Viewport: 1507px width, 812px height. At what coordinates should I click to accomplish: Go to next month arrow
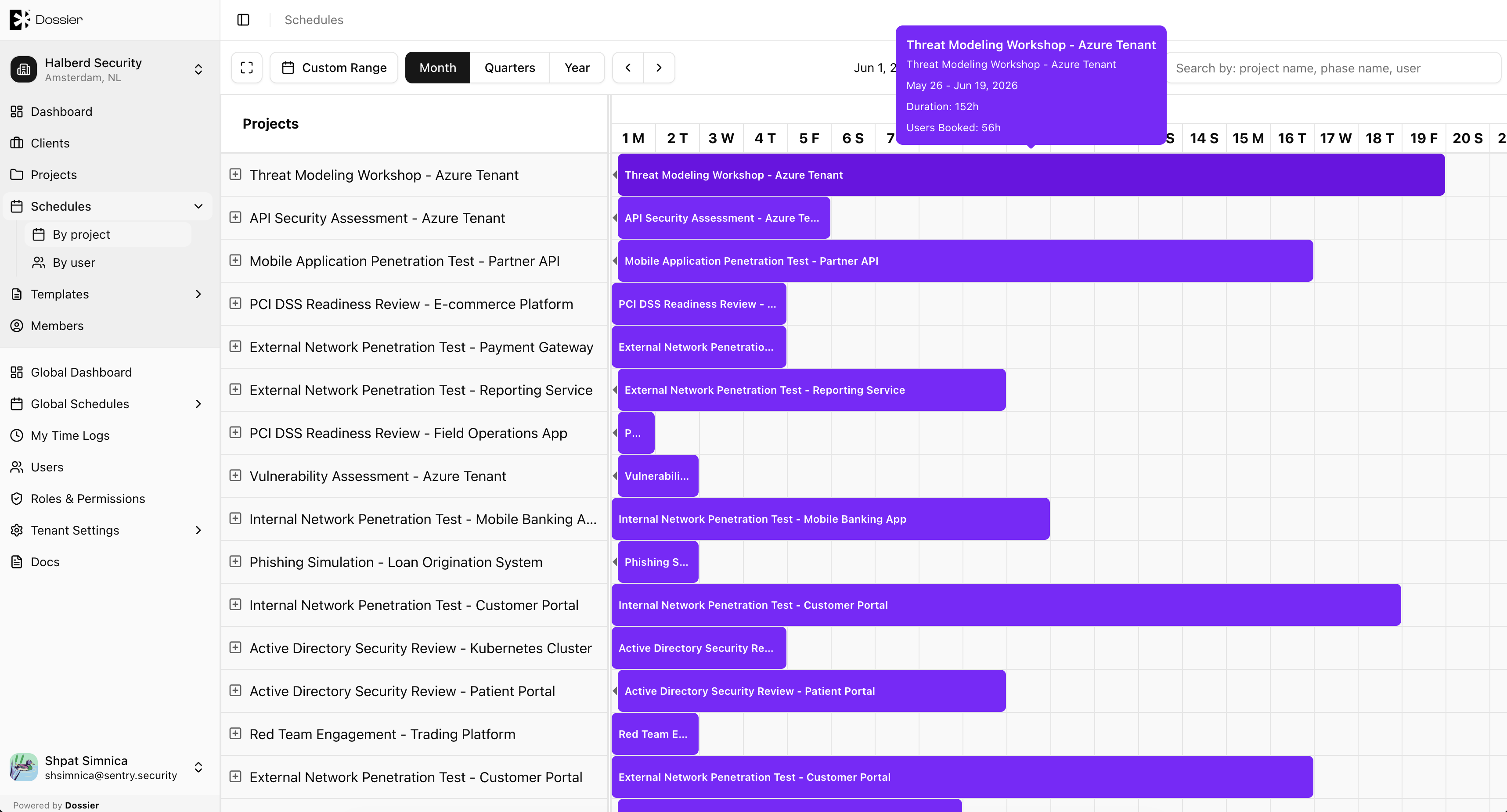[659, 68]
